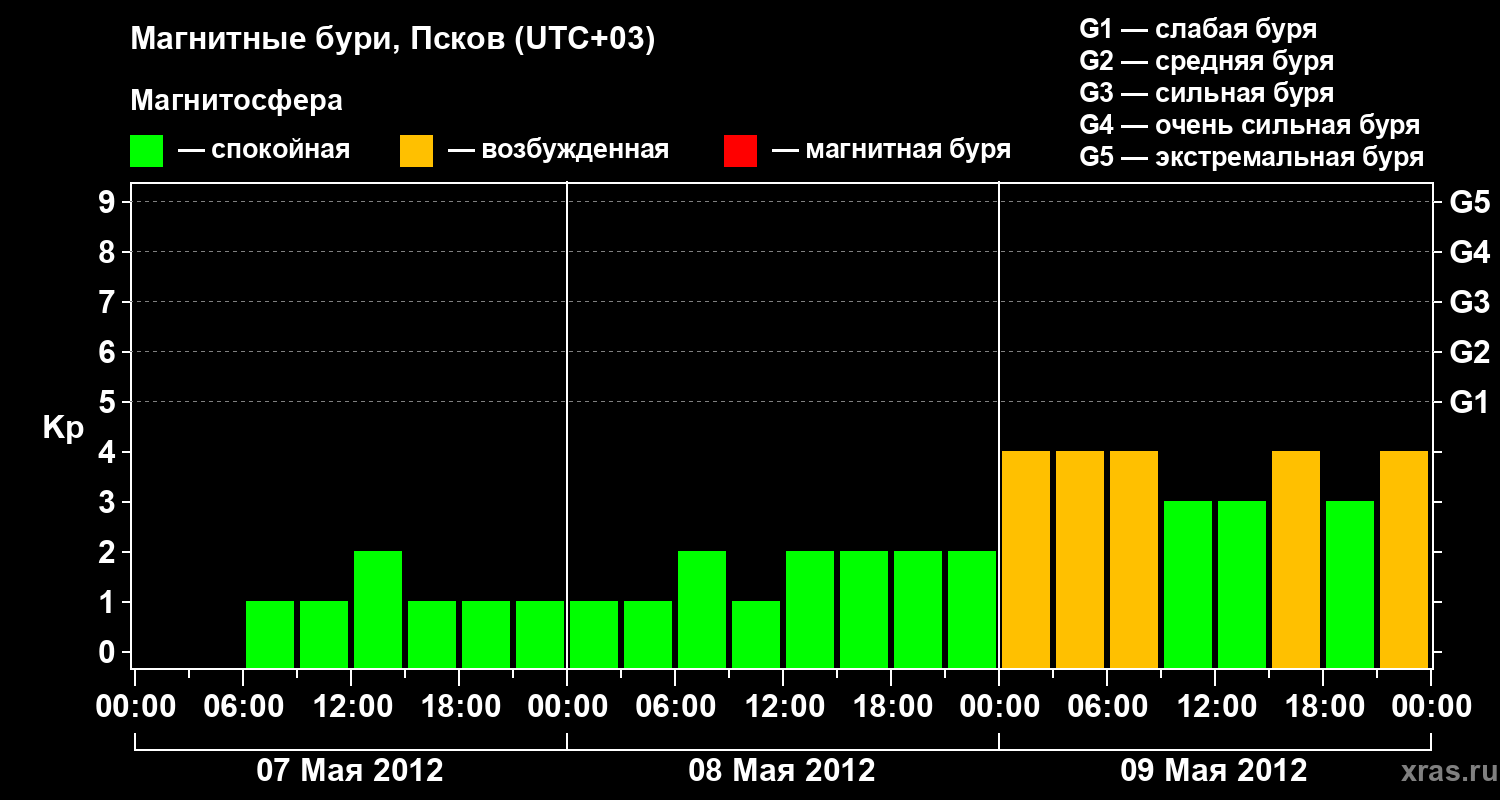The height and width of the screenshot is (800, 1500).
Task: Click the 08 Мая green bar starting at 06:00
Action: coord(702,609)
